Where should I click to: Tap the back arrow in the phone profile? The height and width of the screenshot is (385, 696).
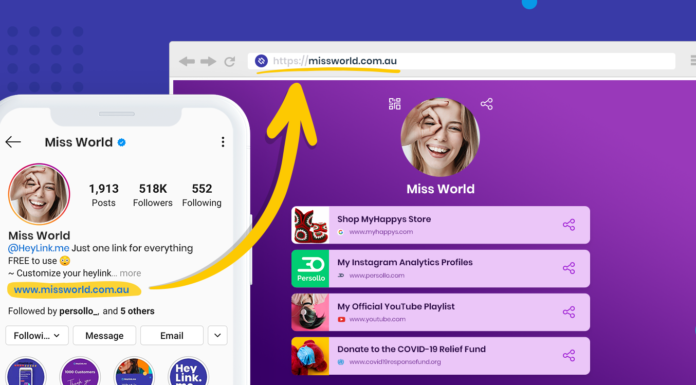pyautogui.click(x=13, y=142)
